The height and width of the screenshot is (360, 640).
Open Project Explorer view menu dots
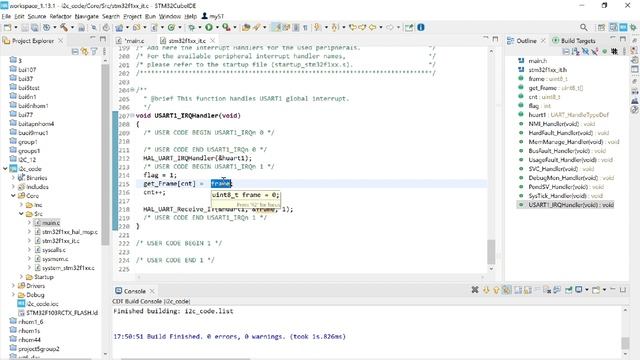(104, 51)
